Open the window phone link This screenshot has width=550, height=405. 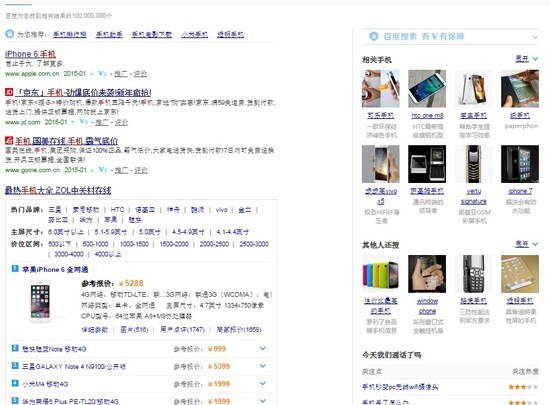[x=427, y=306]
